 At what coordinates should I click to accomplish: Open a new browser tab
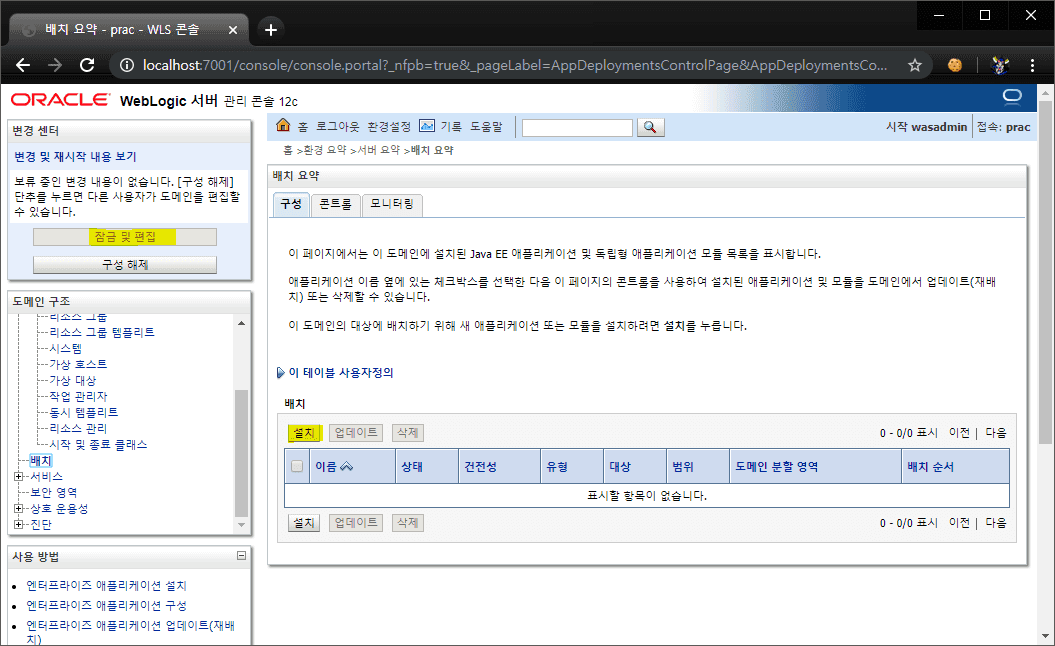point(270,30)
